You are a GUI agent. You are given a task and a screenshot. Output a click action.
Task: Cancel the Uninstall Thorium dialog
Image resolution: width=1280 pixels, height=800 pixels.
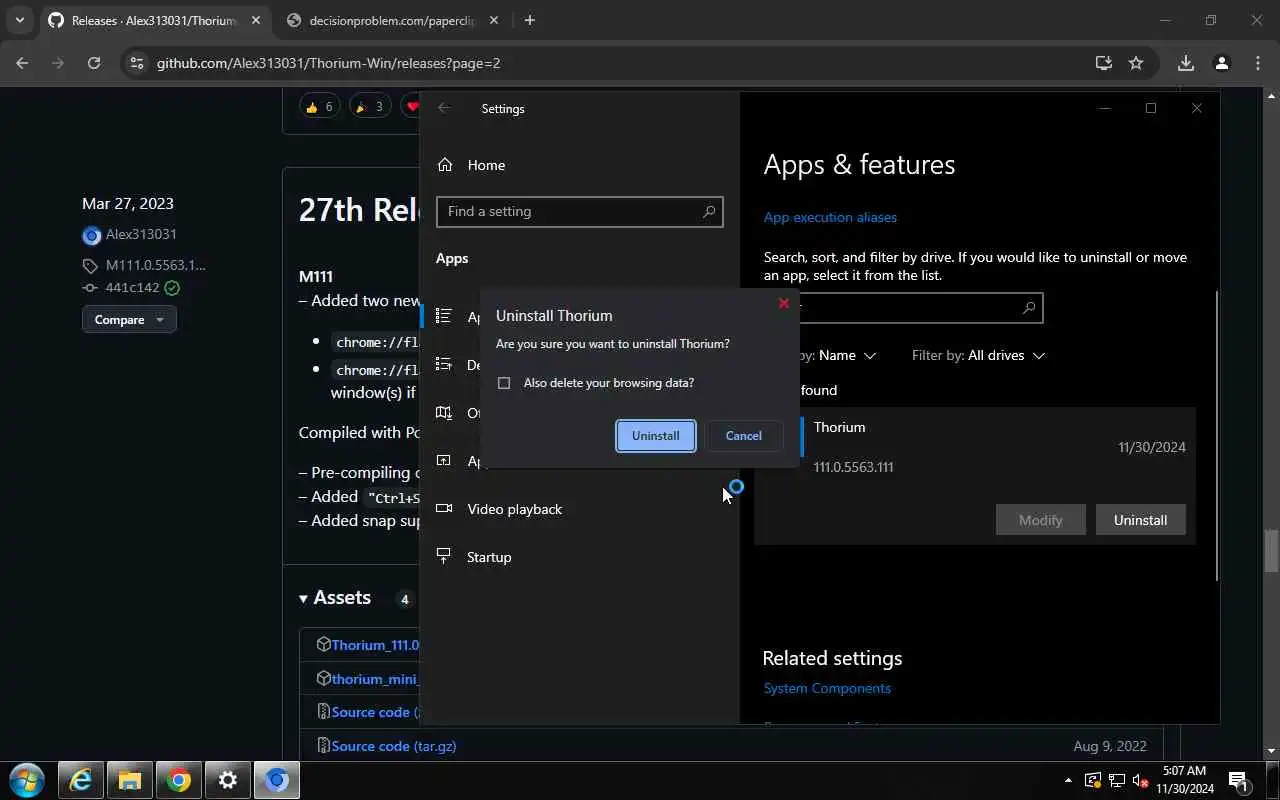(x=743, y=436)
